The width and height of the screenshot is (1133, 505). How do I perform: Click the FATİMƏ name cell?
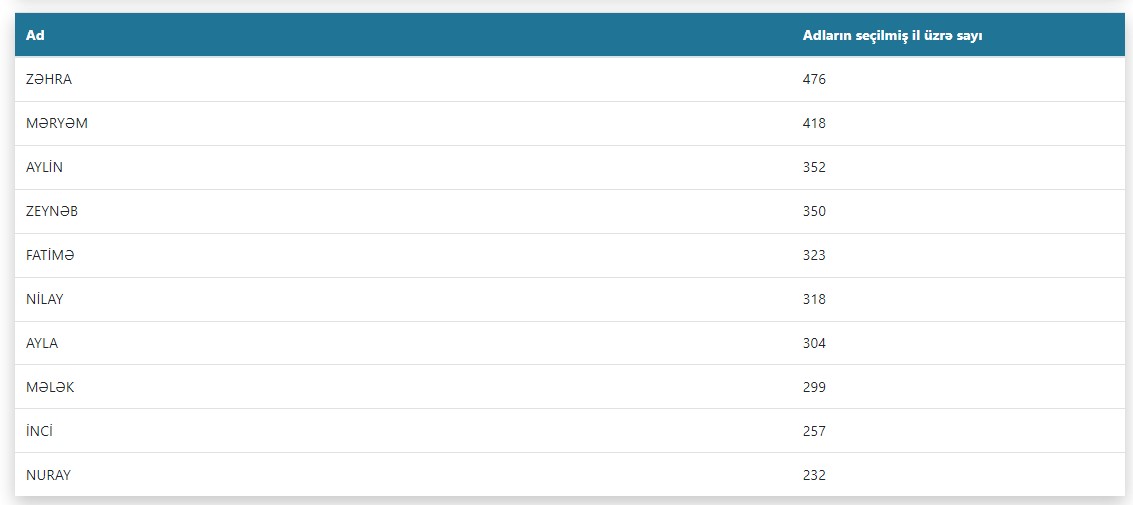tap(50, 255)
